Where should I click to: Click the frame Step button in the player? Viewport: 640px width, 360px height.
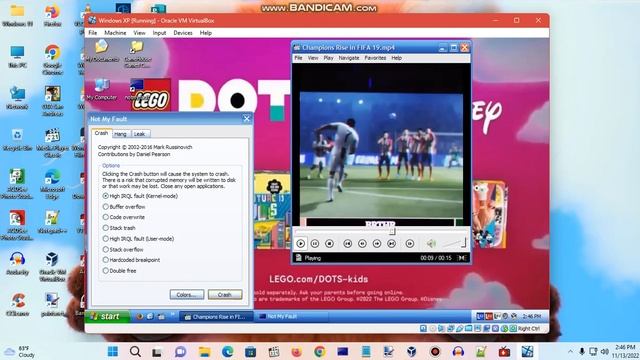(x=409, y=244)
